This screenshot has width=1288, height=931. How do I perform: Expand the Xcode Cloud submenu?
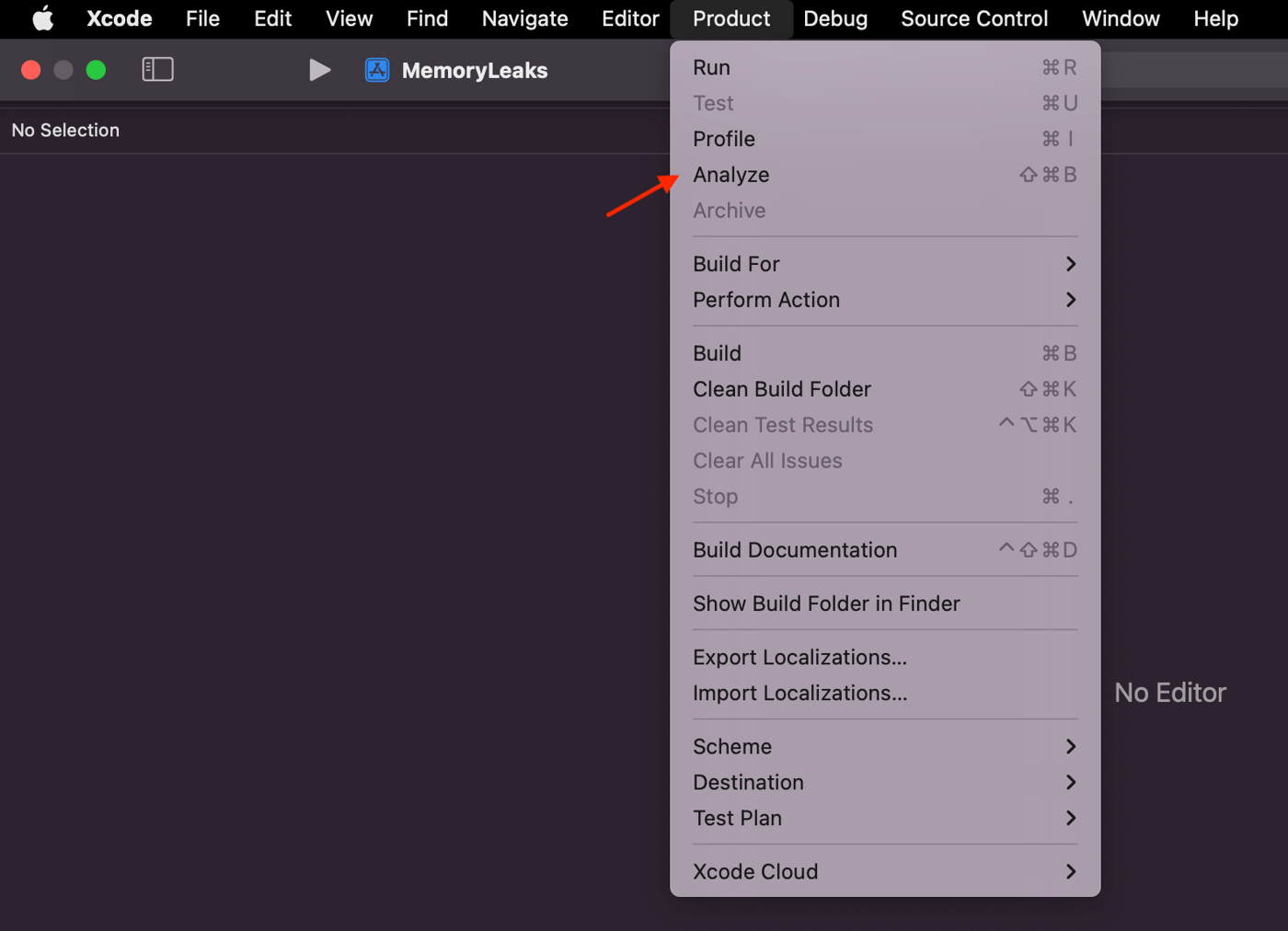pos(1070,871)
